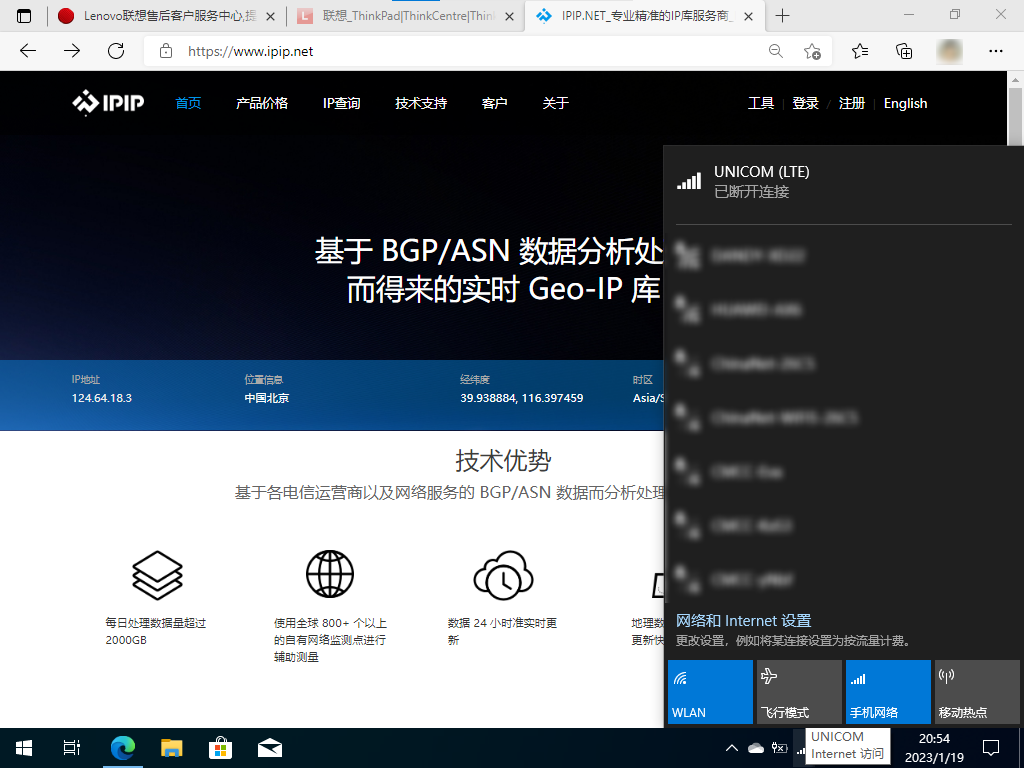Image resolution: width=1024 pixels, height=768 pixels.
Task: Click the IPIP logo
Action: click(x=108, y=103)
